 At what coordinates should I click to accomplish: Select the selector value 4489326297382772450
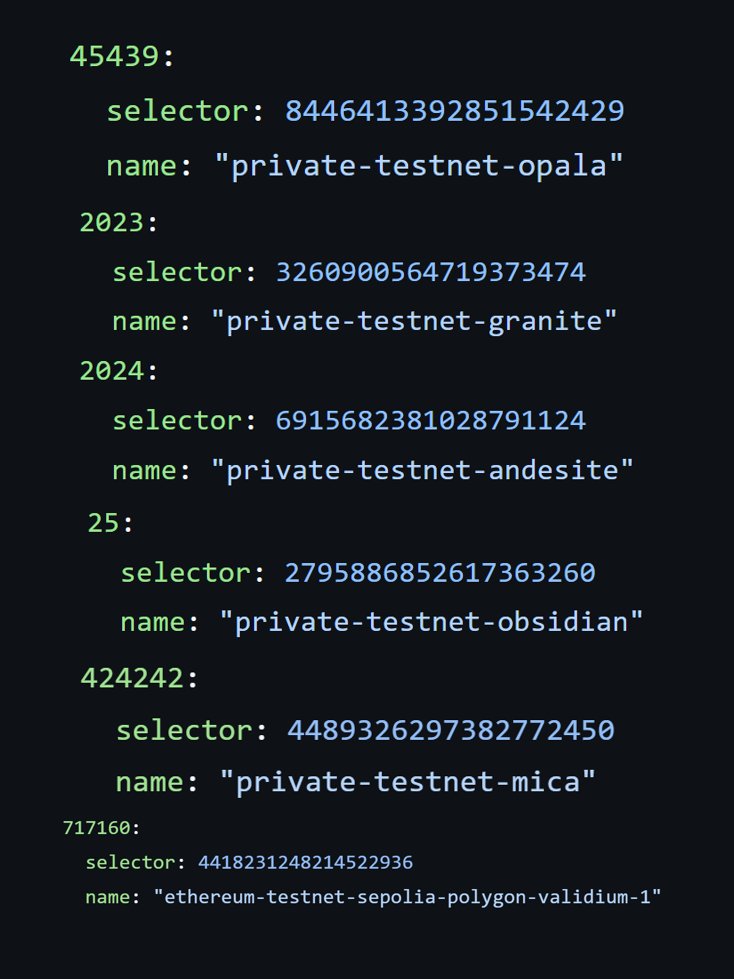[x=451, y=731]
